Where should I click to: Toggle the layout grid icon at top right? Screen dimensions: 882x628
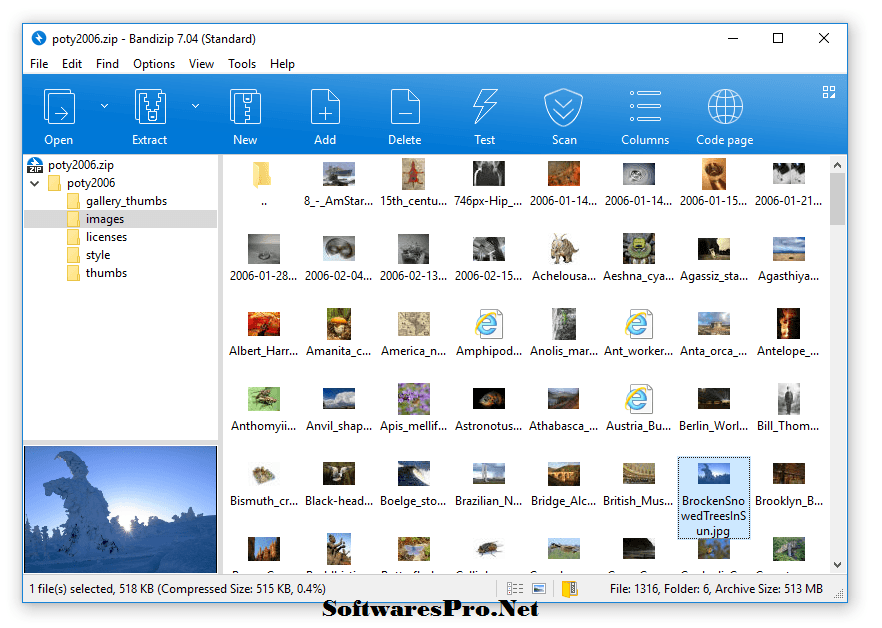[828, 91]
